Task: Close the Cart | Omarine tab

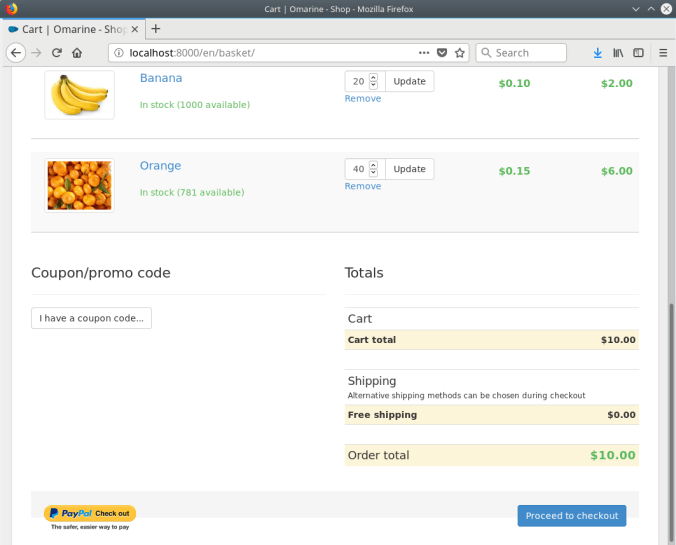Action: (x=135, y=29)
